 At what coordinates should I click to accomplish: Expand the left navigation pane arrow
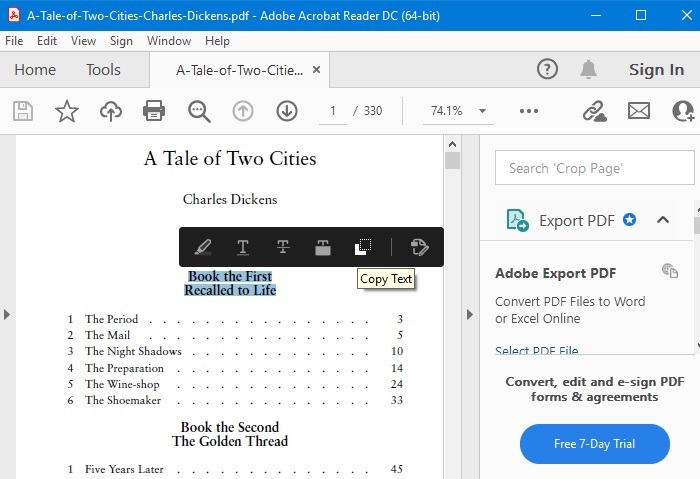coord(7,314)
